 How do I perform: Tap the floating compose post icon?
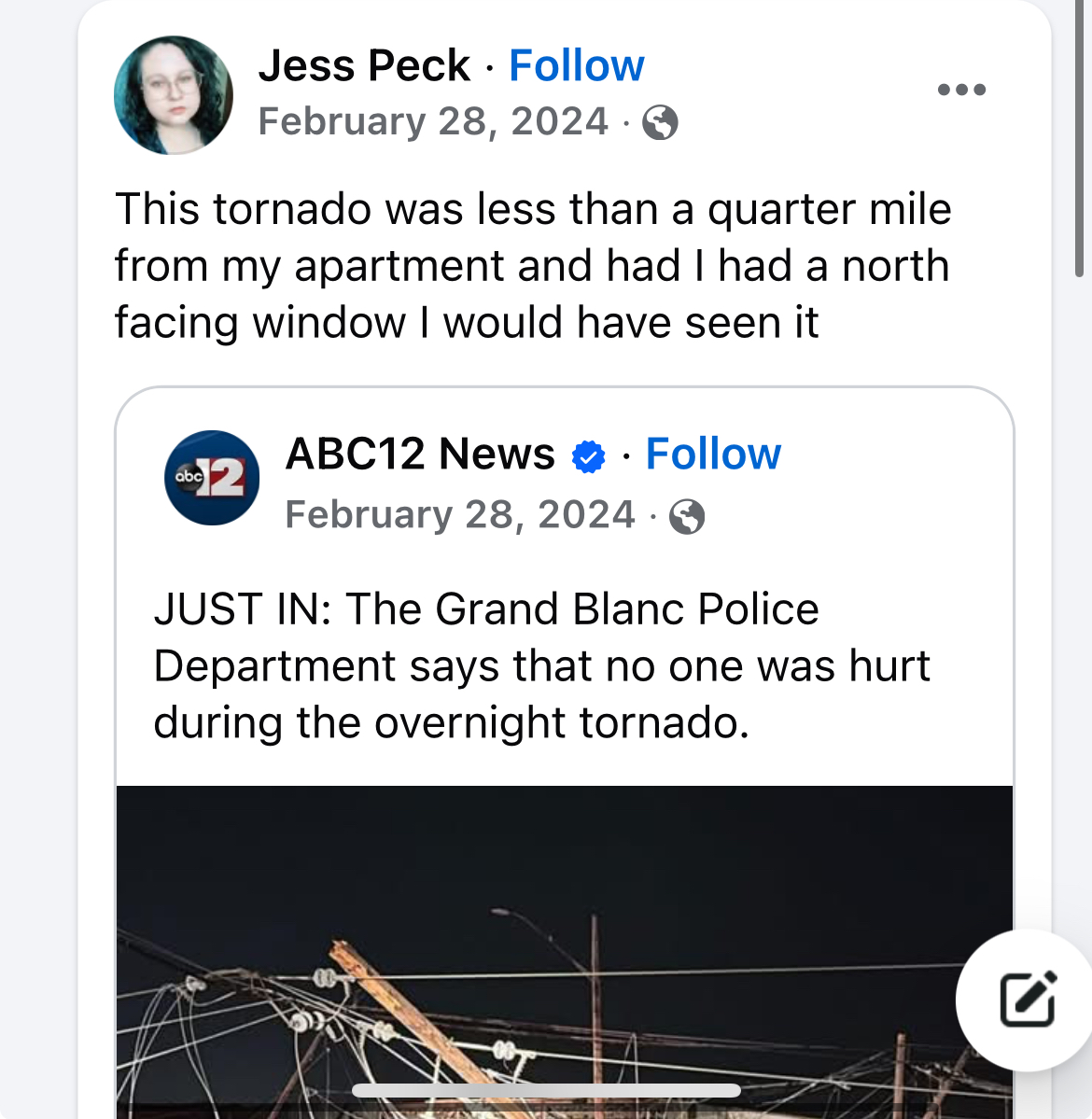click(1028, 1000)
